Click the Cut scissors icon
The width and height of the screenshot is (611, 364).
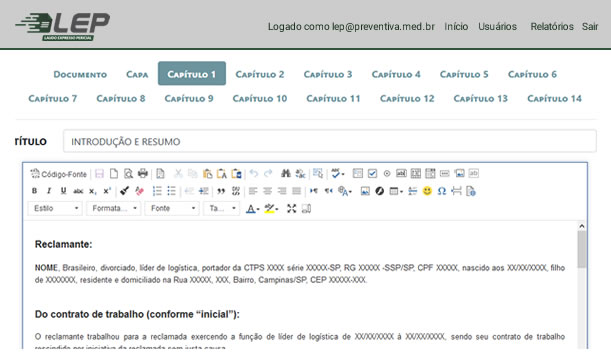click(178, 173)
